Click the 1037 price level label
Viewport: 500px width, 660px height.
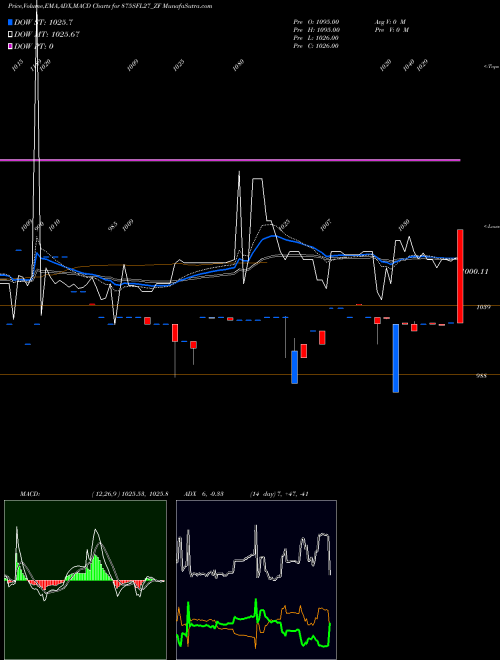(x=483, y=307)
